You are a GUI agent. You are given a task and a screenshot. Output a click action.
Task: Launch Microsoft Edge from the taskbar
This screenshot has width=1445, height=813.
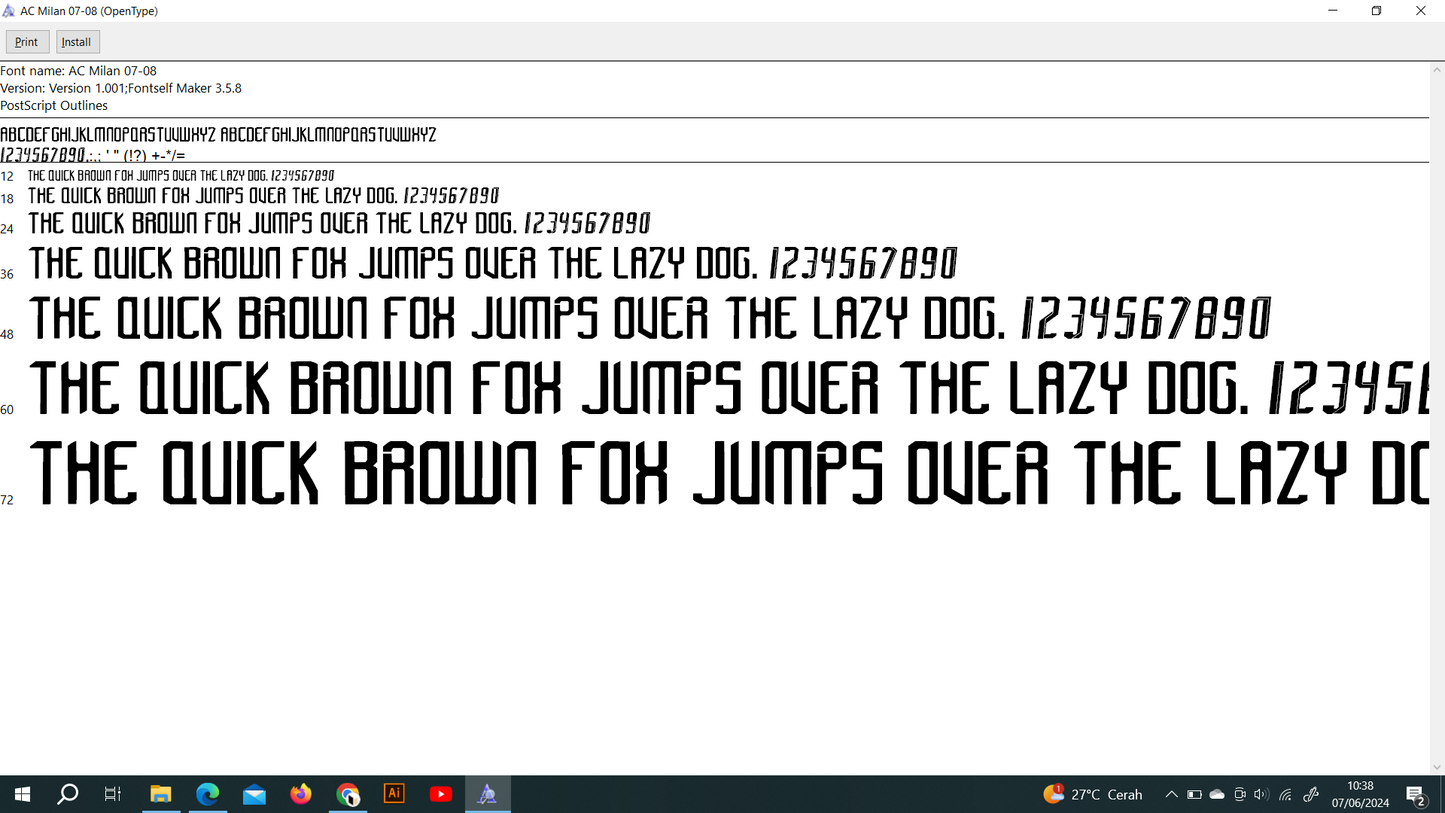point(207,794)
